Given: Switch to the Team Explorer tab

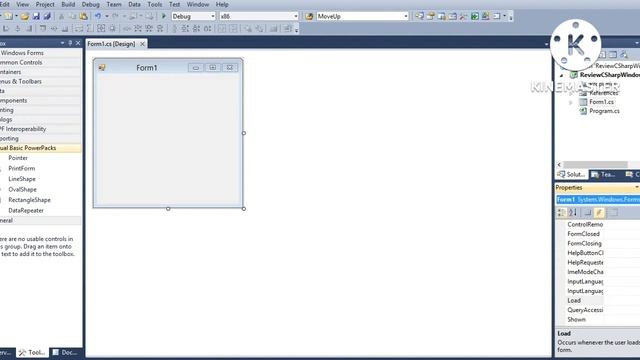Looking at the screenshot, I should coord(603,174).
